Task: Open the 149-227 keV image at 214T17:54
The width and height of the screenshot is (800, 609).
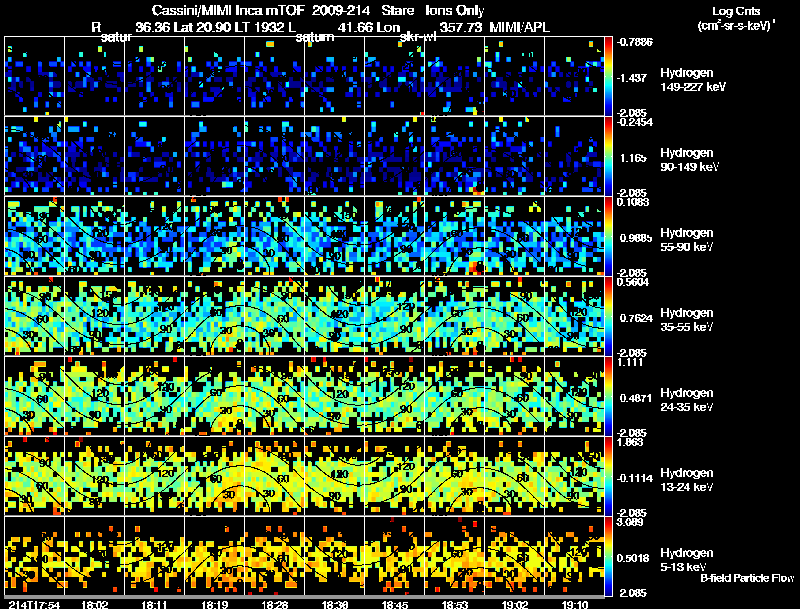Action: click(x=35, y=76)
